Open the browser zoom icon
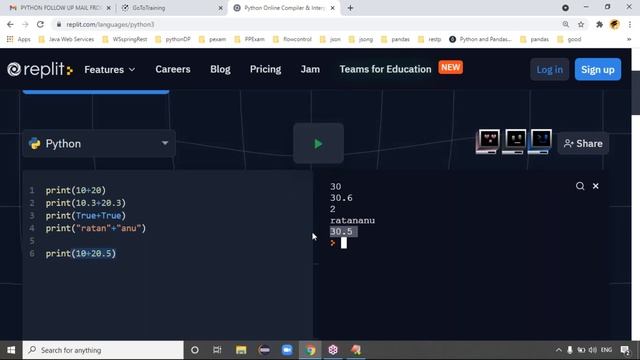The height and width of the screenshot is (360, 640). tap(566, 24)
